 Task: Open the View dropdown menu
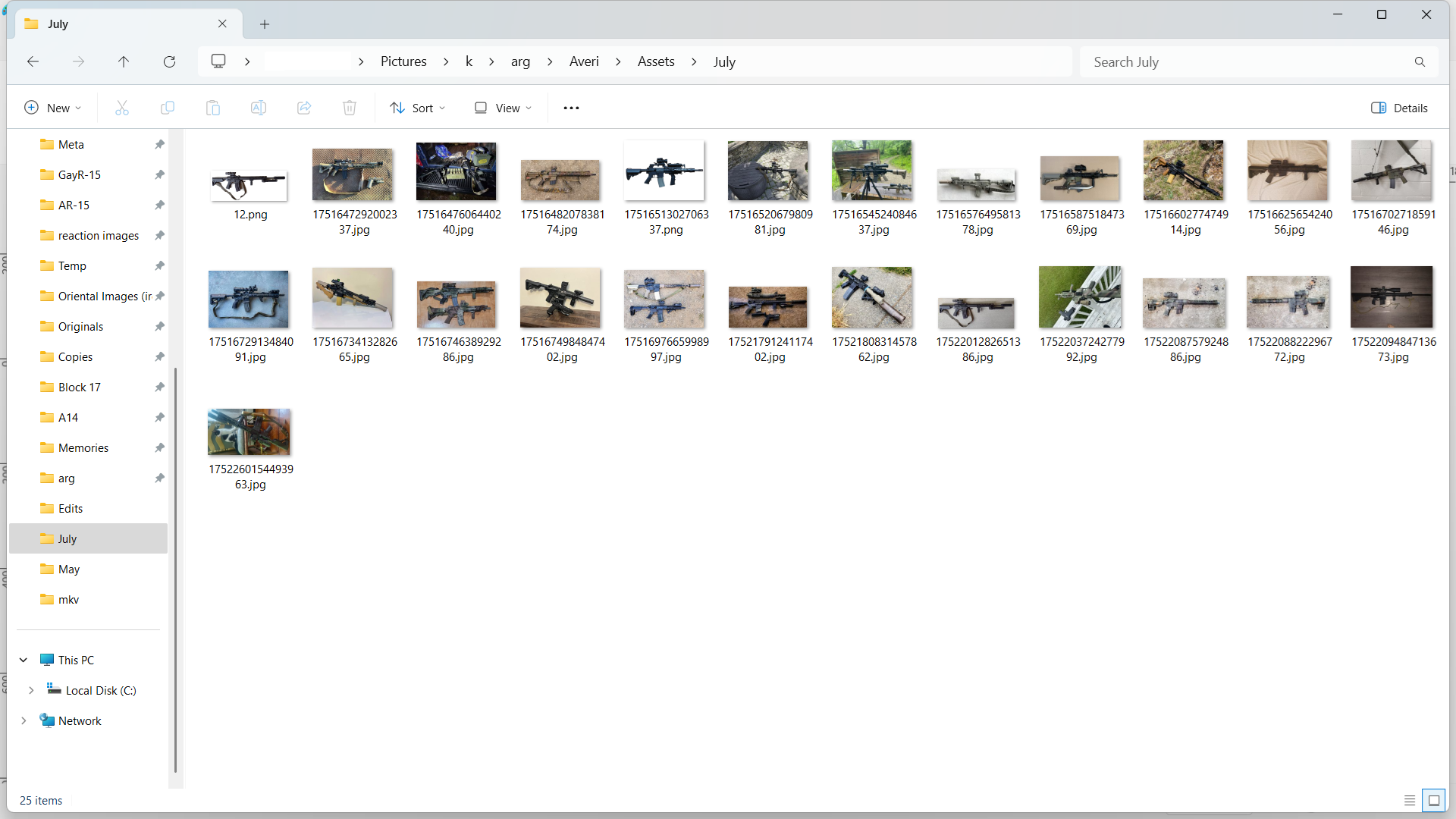click(503, 108)
